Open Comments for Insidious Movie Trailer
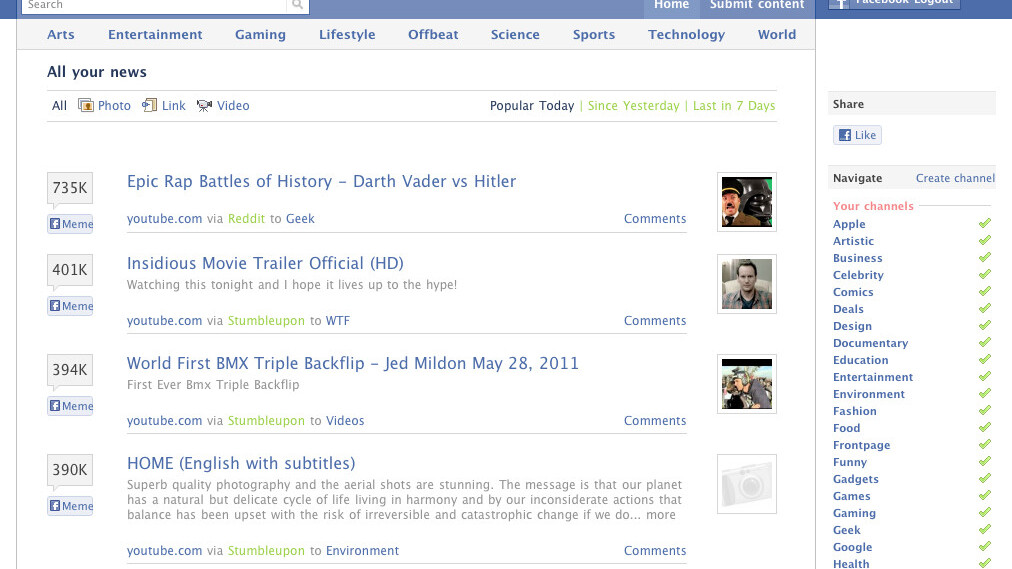Image resolution: width=1012 pixels, height=569 pixels. pos(655,321)
